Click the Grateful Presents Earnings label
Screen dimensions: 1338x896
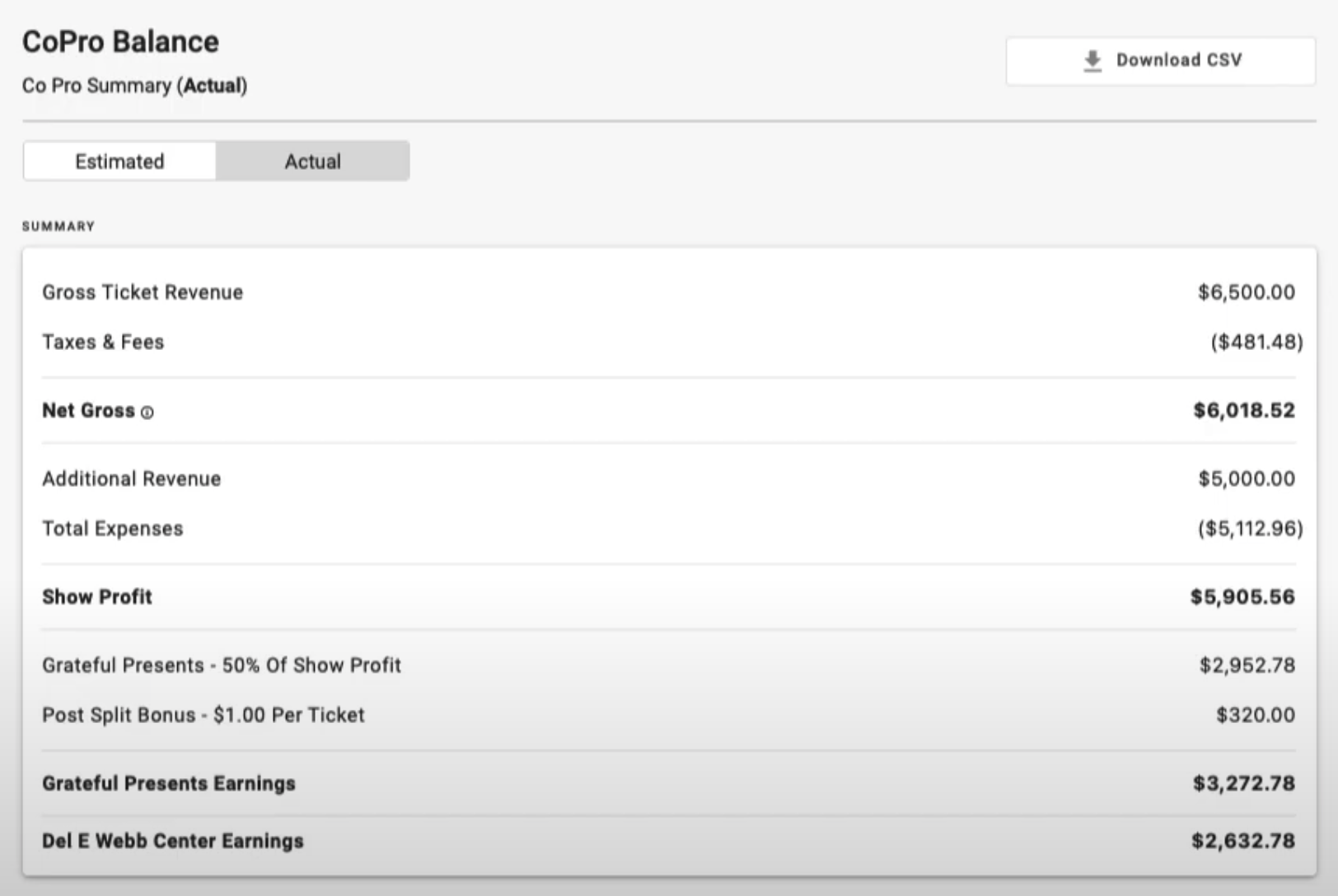tap(169, 783)
